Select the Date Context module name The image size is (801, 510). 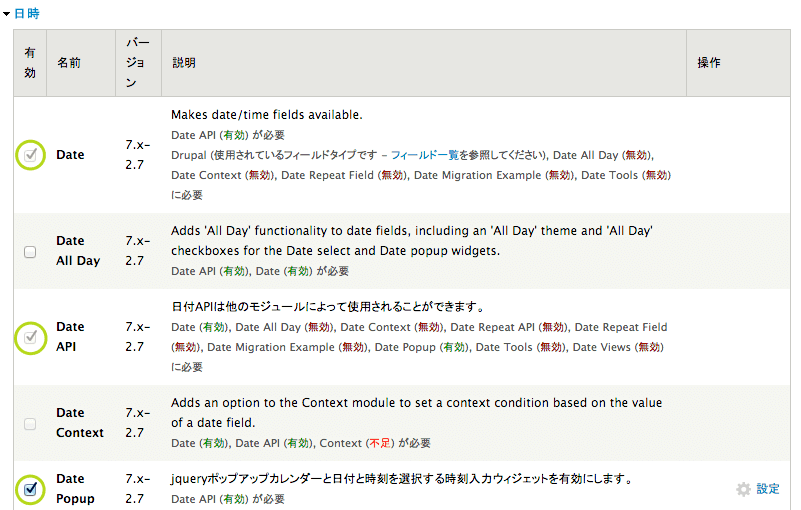pyautogui.click(x=80, y=423)
